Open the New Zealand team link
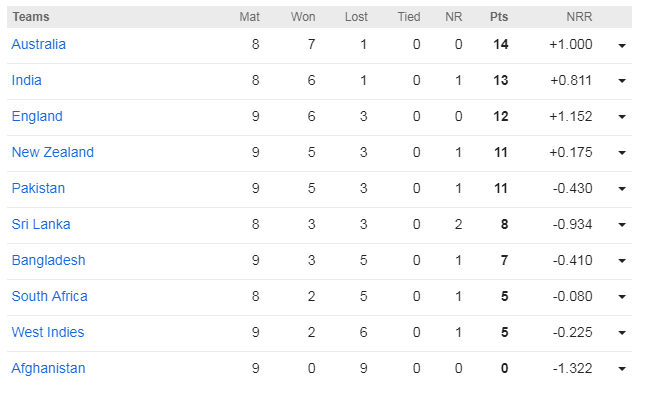 coord(53,153)
